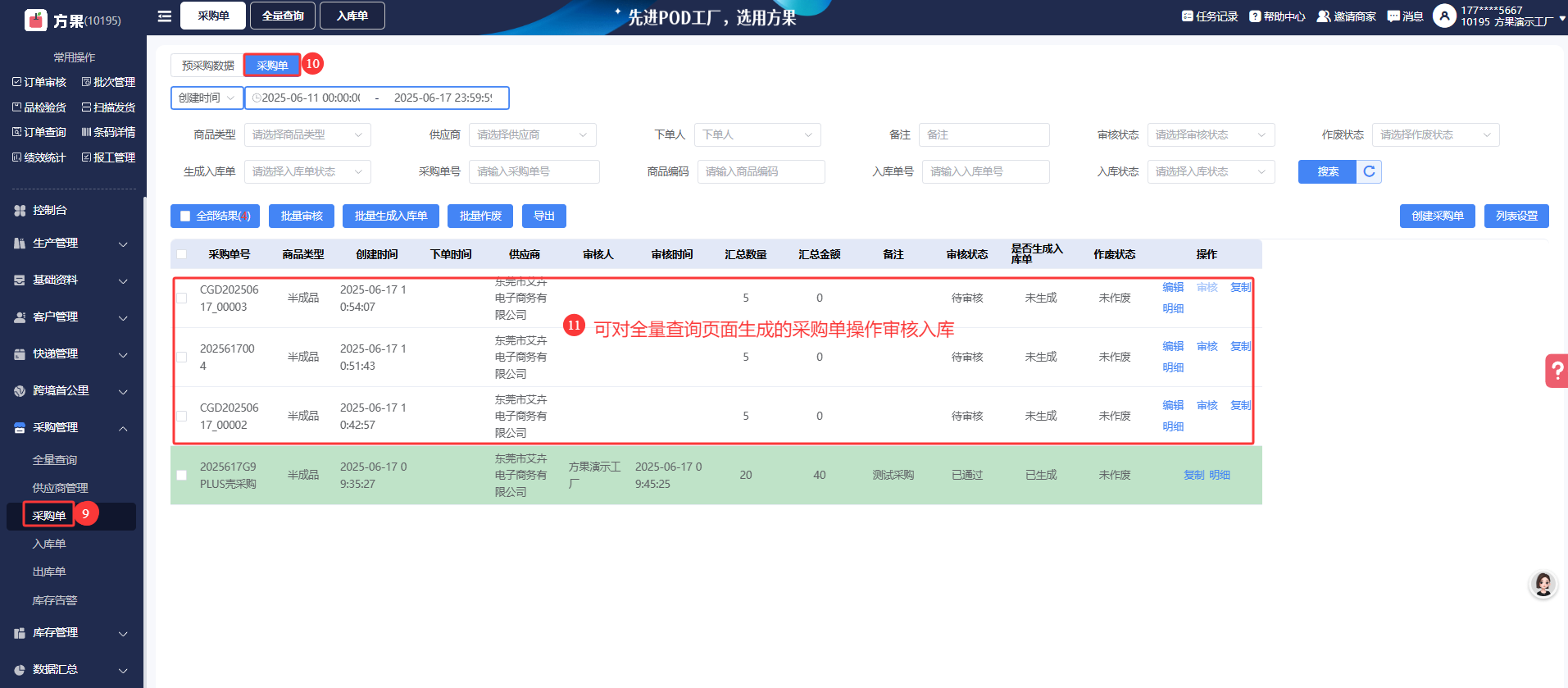The height and width of the screenshot is (688, 1568).
Task: Open the red help question mark widget
Action: point(1556,371)
